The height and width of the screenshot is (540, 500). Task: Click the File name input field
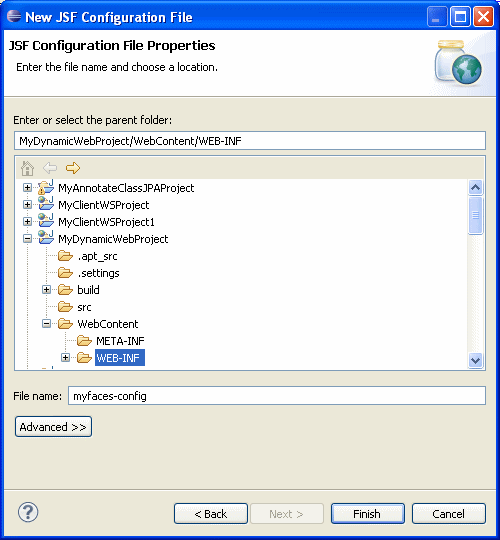click(x=277, y=396)
